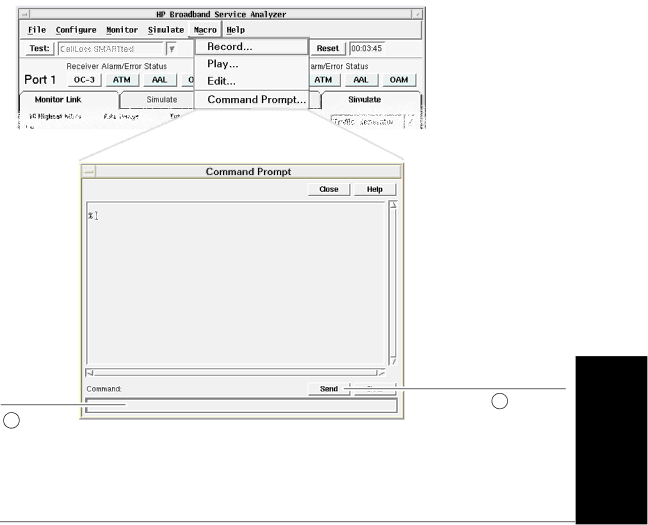Click the 00:03:45 elapsed time field
Viewport: 648px width, 525px height.
pos(367,48)
